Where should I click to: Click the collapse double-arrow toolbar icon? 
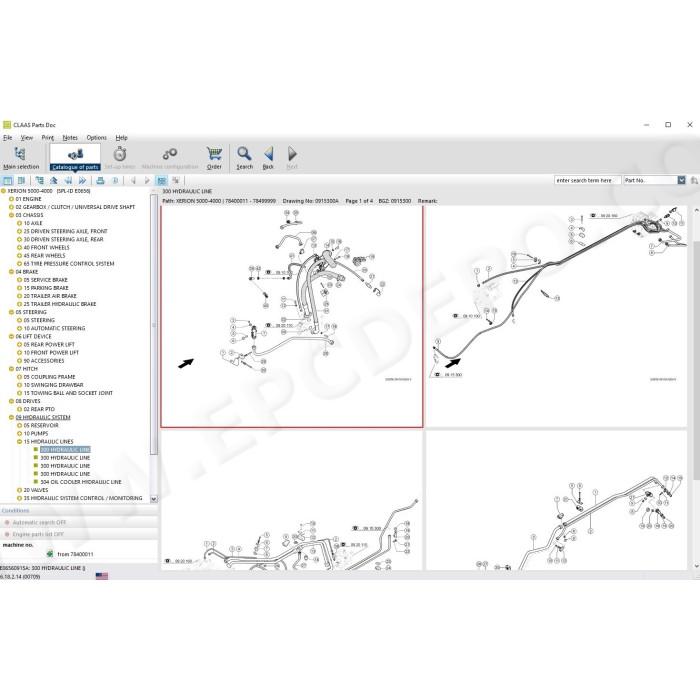tap(68, 181)
